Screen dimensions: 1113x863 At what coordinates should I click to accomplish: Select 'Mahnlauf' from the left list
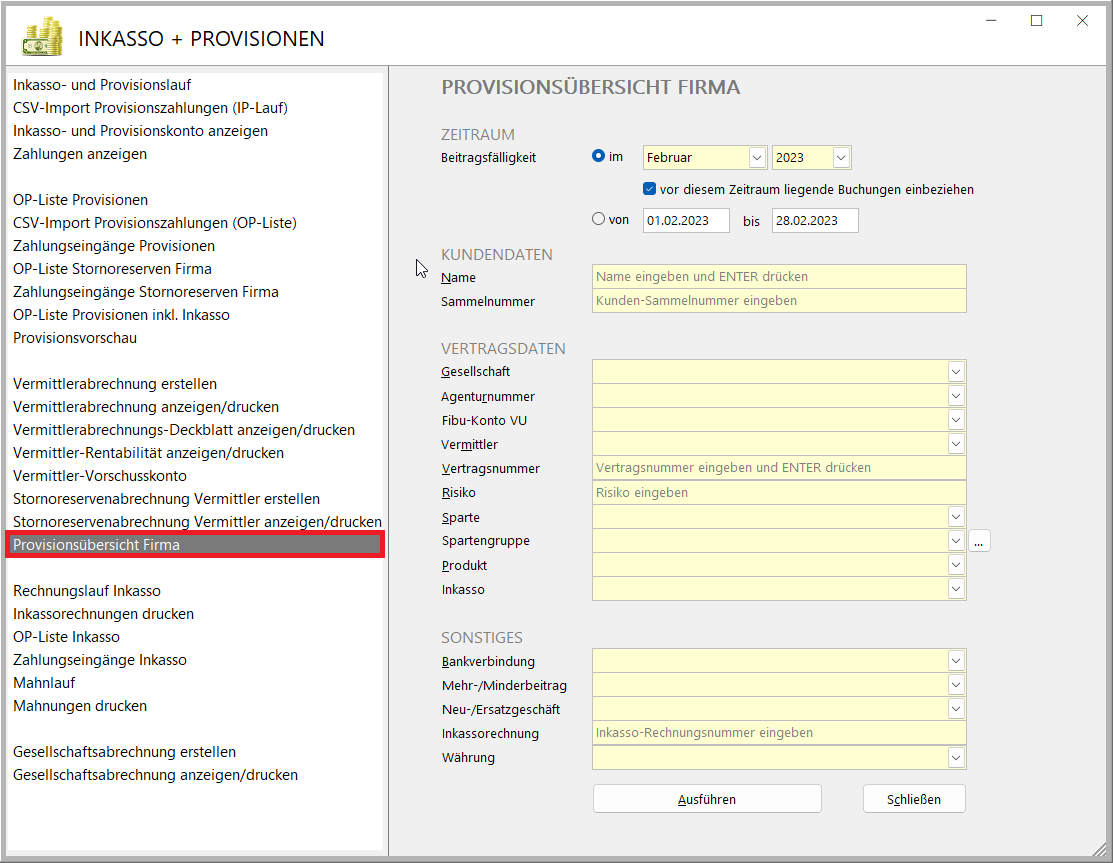(x=44, y=683)
